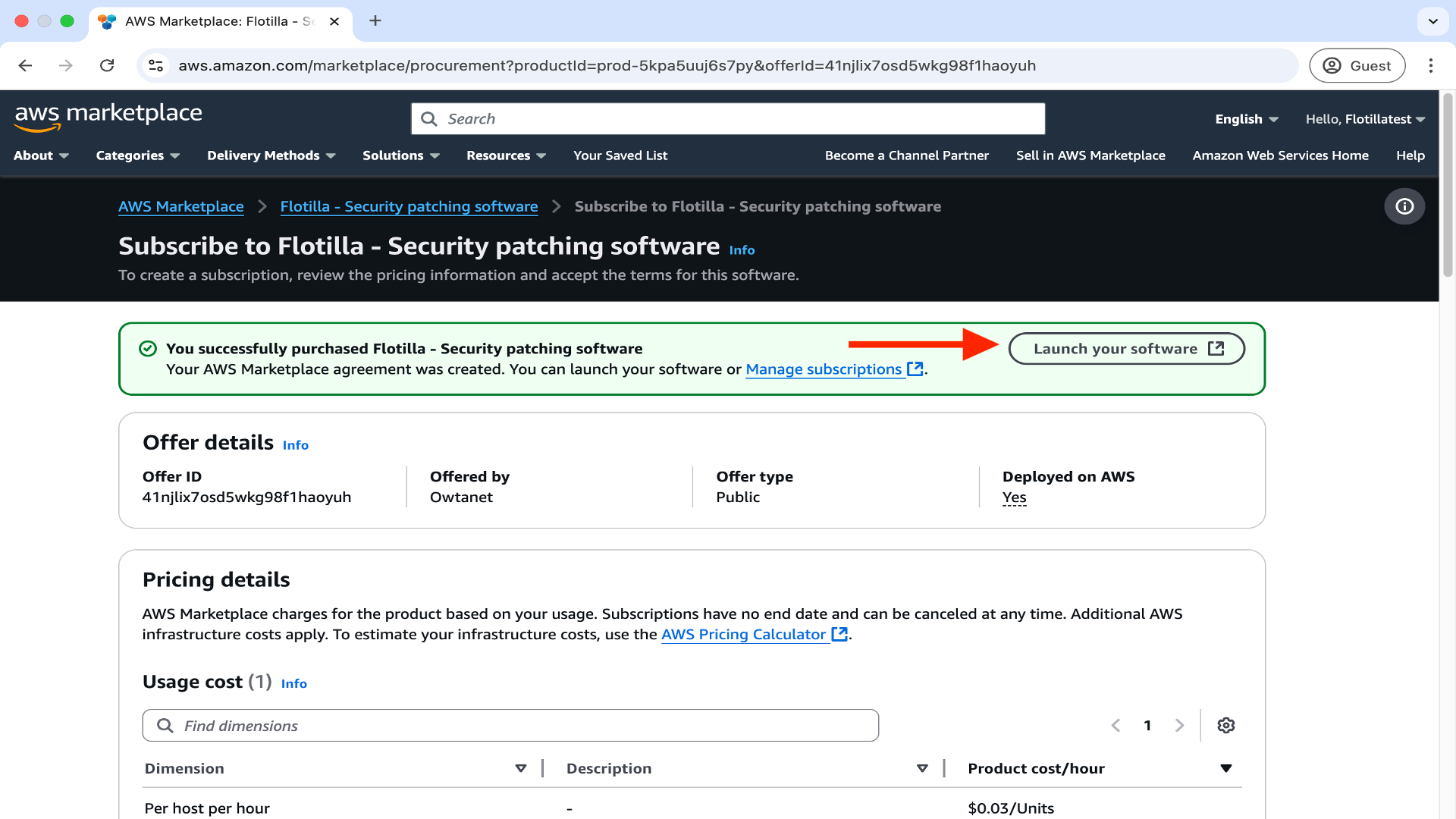Open the info circle help panel icon
This screenshot has height=819, width=1456.
coord(1404,206)
